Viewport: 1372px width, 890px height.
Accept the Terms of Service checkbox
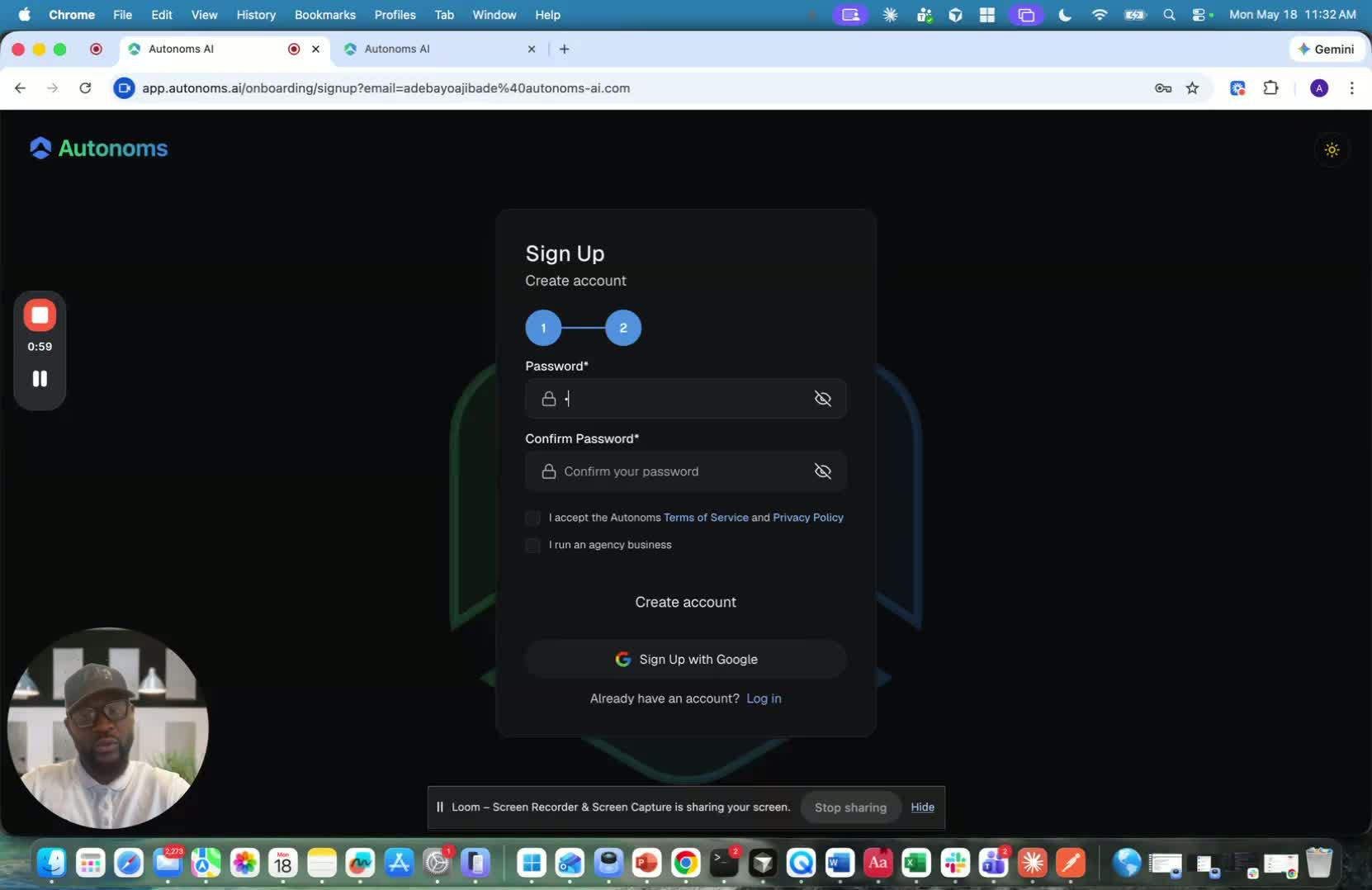click(x=532, y=518)
